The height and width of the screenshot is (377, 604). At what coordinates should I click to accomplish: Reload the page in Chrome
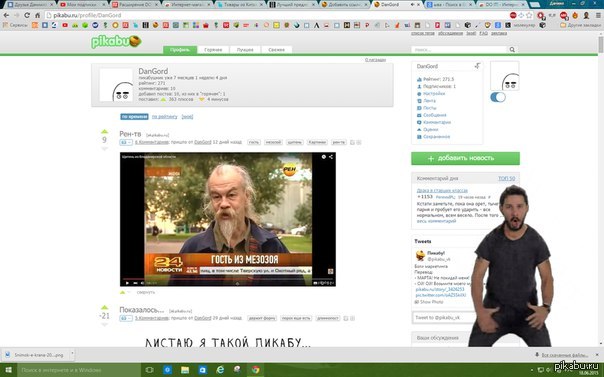click(27, 15)
